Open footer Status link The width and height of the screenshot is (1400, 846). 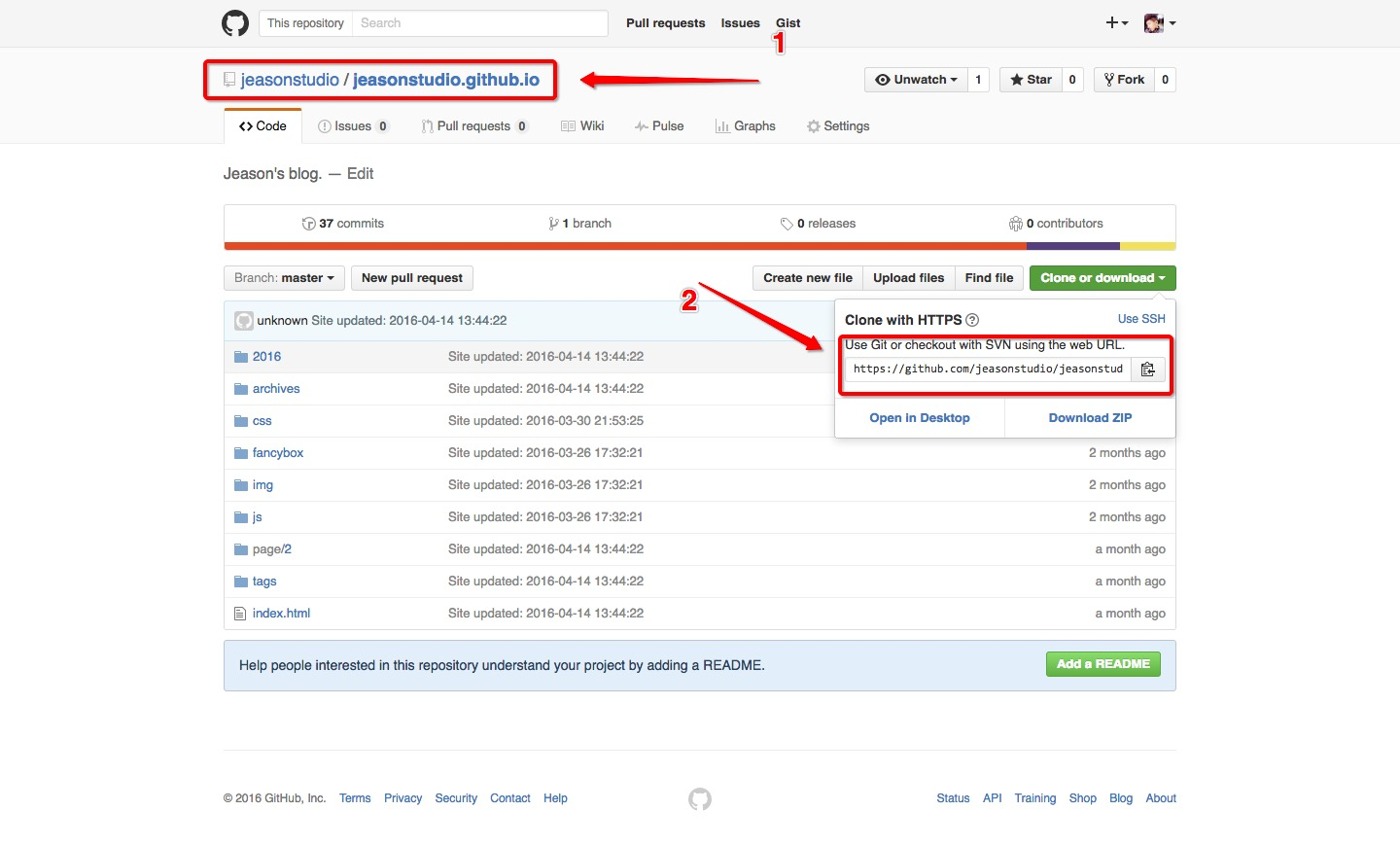pos(953,798)
